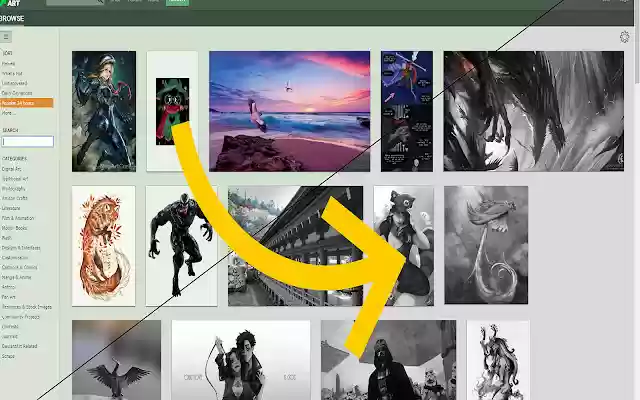The height and width of the screenshot is (400, 640).
Task: Open the Customization category
Action: point(15,258)
